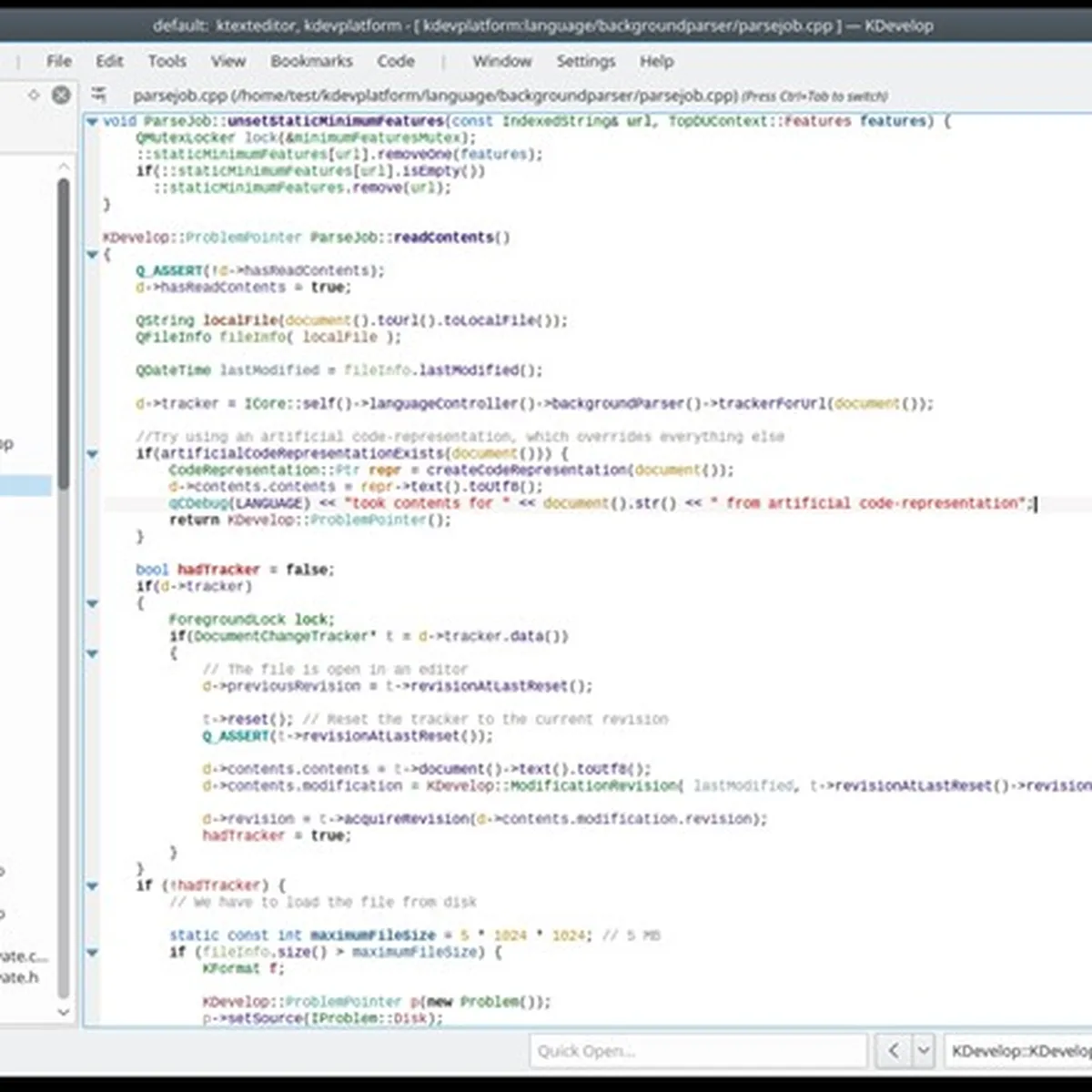Click the back navigation arrow button
1092x1092 pixels.
click(x=894, y=1051)
